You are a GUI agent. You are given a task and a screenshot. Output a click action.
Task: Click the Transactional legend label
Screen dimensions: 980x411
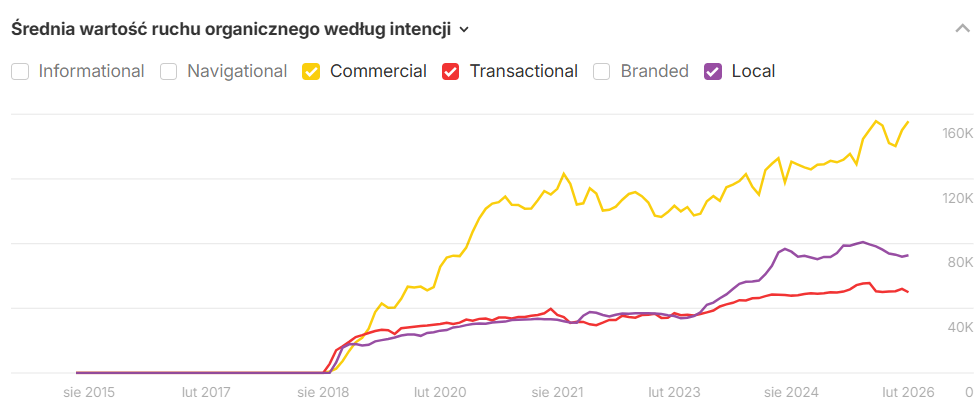523,71
